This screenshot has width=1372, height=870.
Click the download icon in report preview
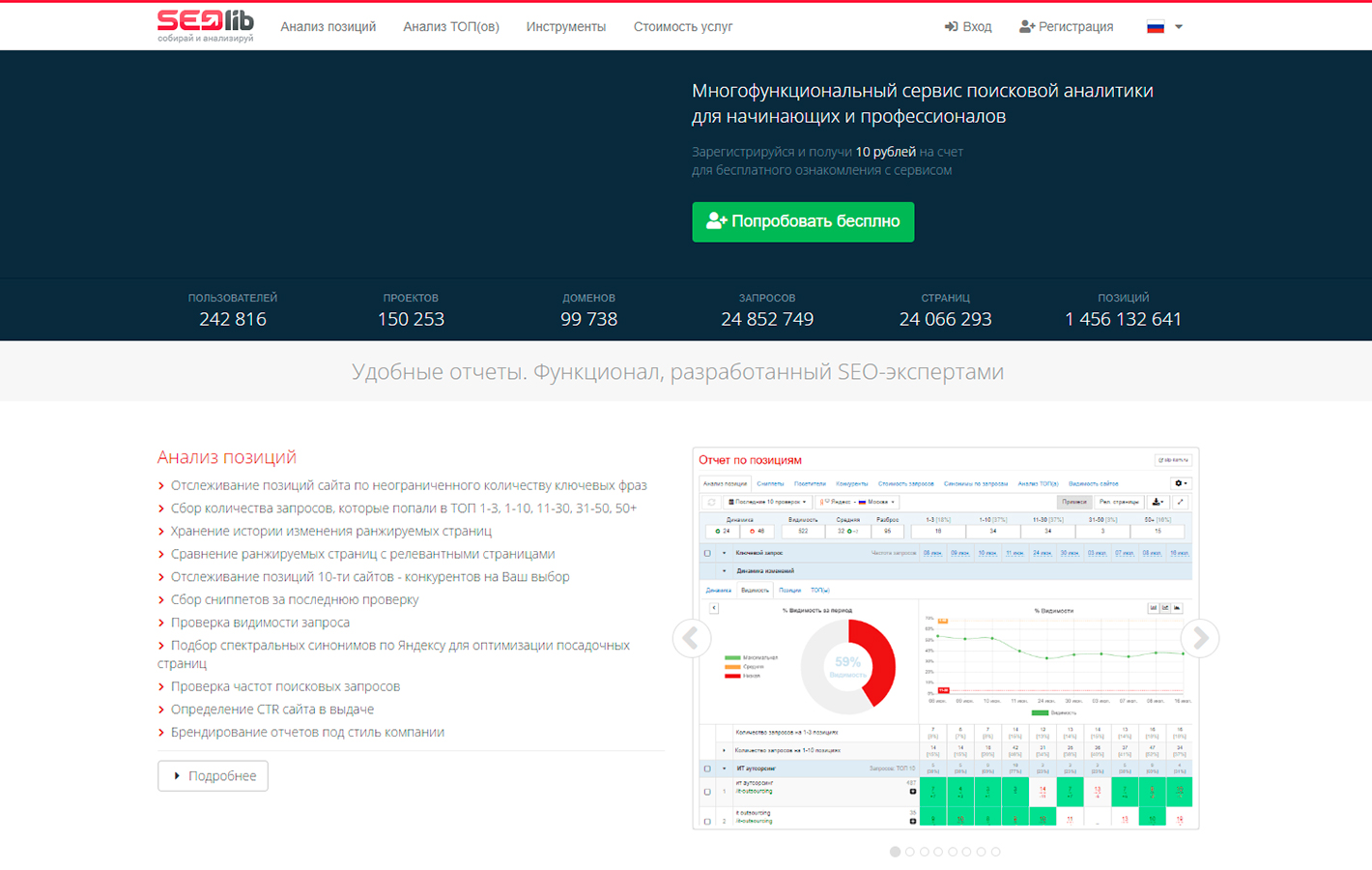pos(1158,502)
